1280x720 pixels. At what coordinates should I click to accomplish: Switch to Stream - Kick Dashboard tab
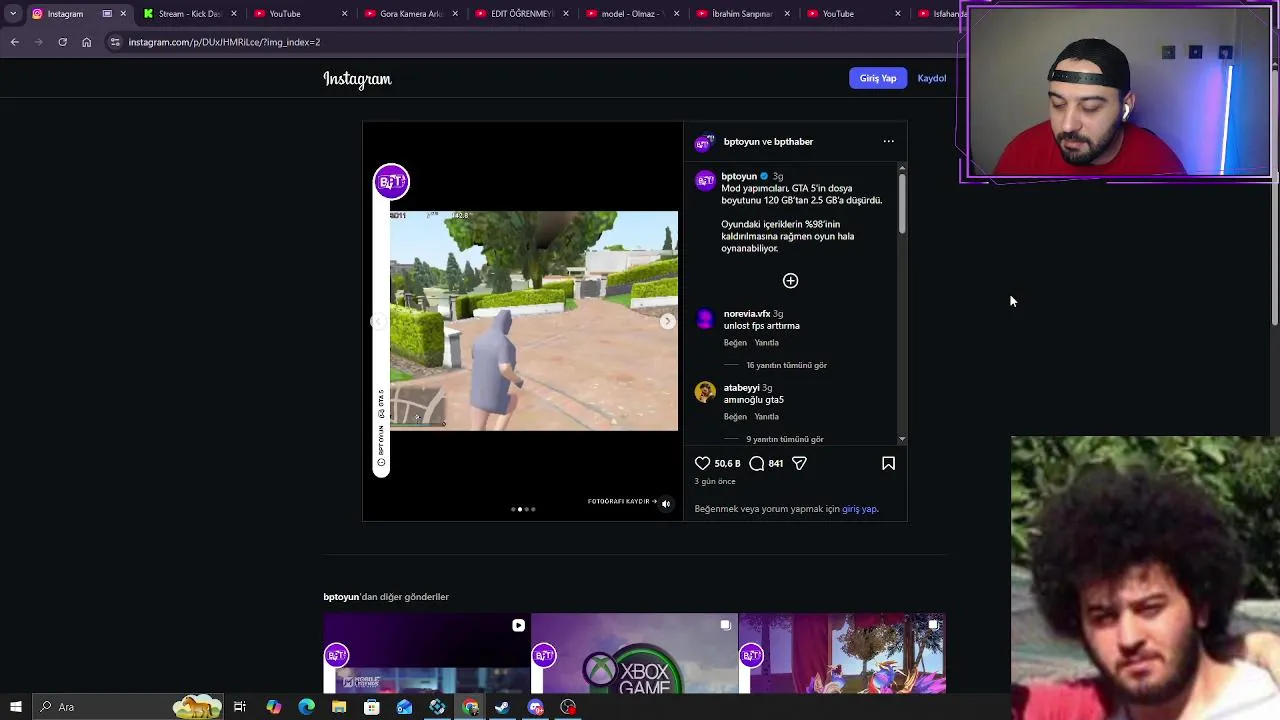[188, 14]
